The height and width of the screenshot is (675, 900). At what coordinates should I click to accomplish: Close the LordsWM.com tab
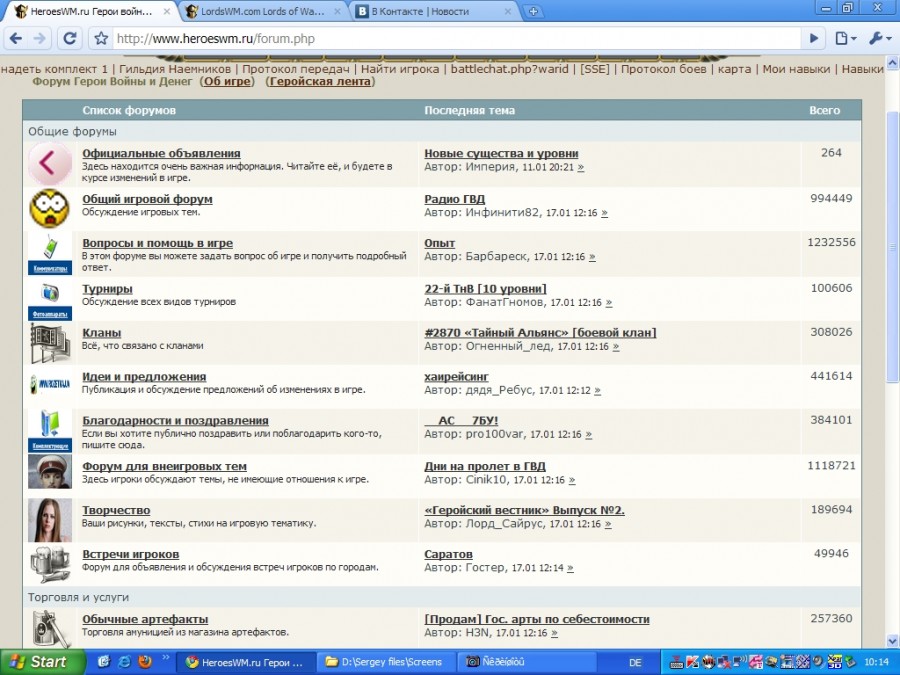339,11
